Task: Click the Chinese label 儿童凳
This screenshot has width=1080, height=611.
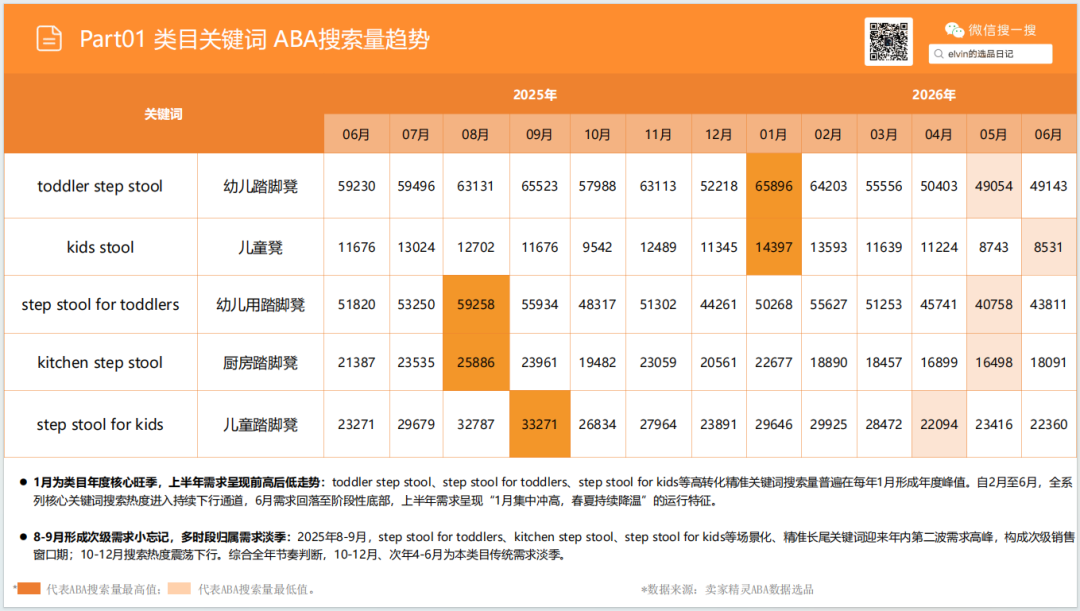Action: tap(260, 247)
